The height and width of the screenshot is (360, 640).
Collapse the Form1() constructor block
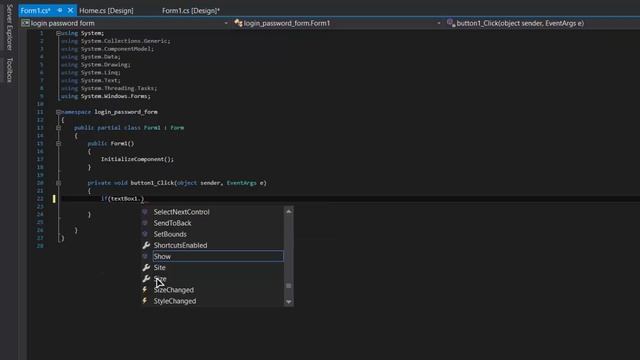click(58, 144)
